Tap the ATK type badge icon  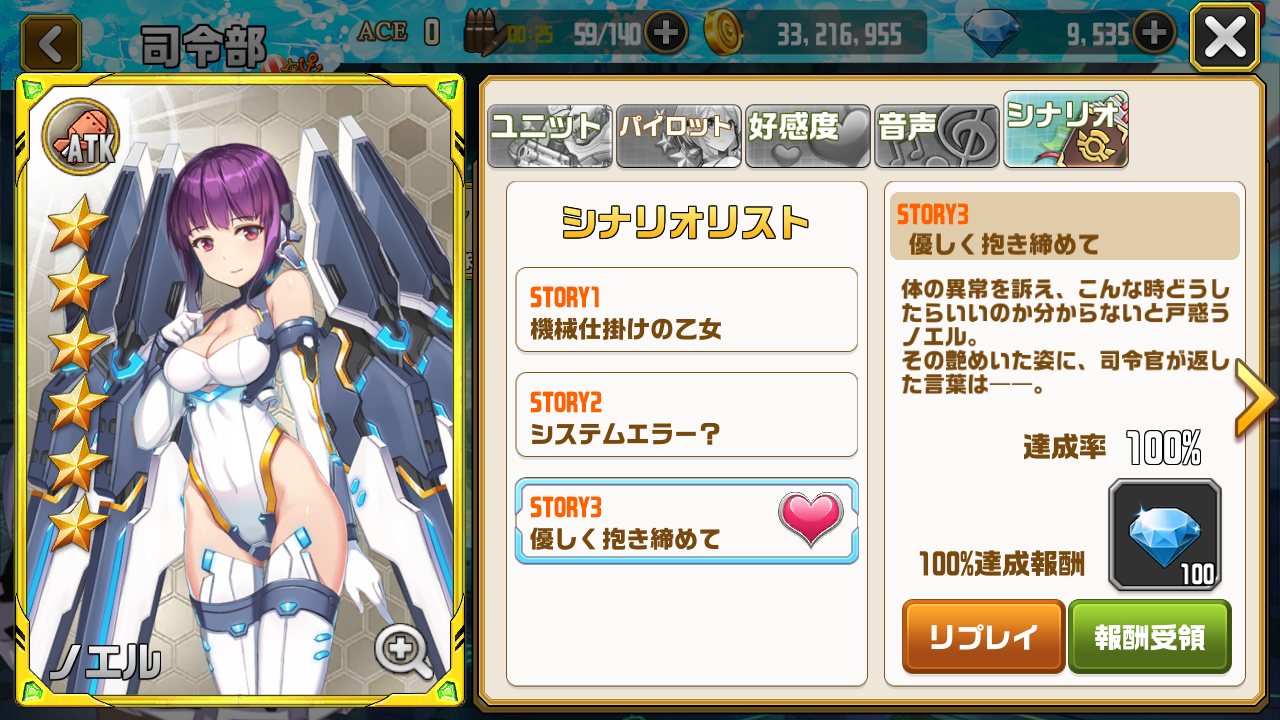[80, 136]
